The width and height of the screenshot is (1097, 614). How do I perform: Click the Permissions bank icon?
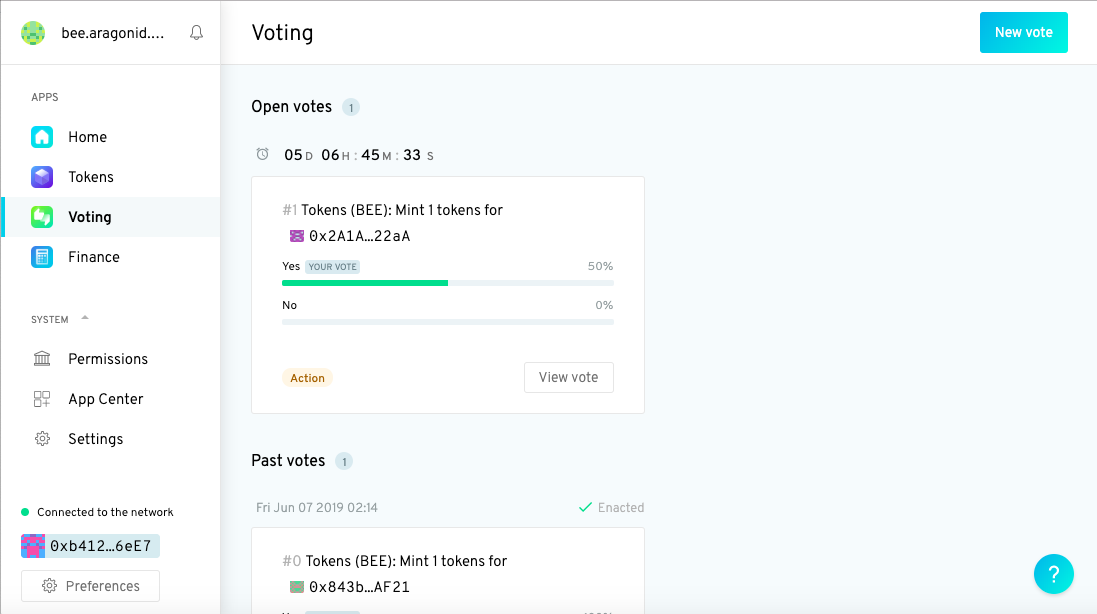(x=42, y=359)
